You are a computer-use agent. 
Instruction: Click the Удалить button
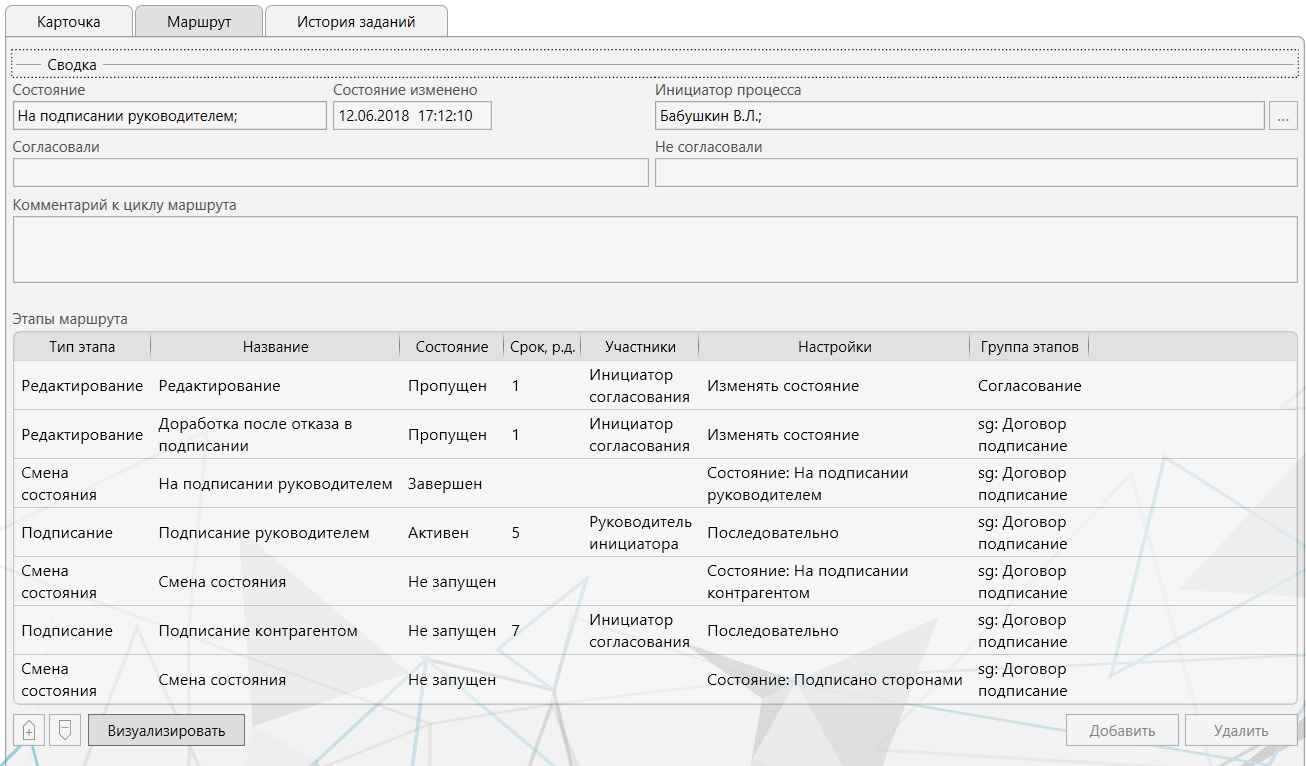tap(1240, 730)
